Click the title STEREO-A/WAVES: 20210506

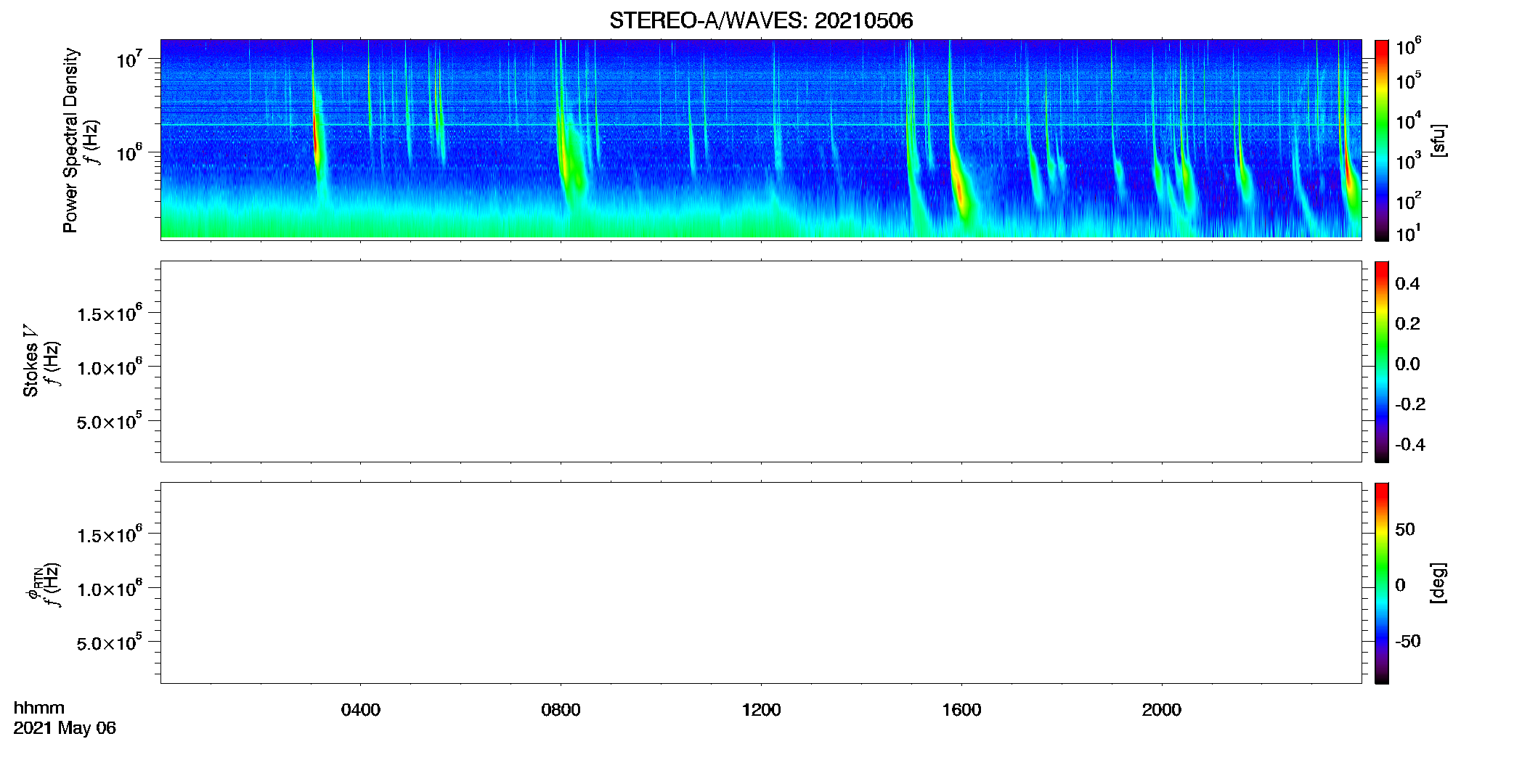761,20
